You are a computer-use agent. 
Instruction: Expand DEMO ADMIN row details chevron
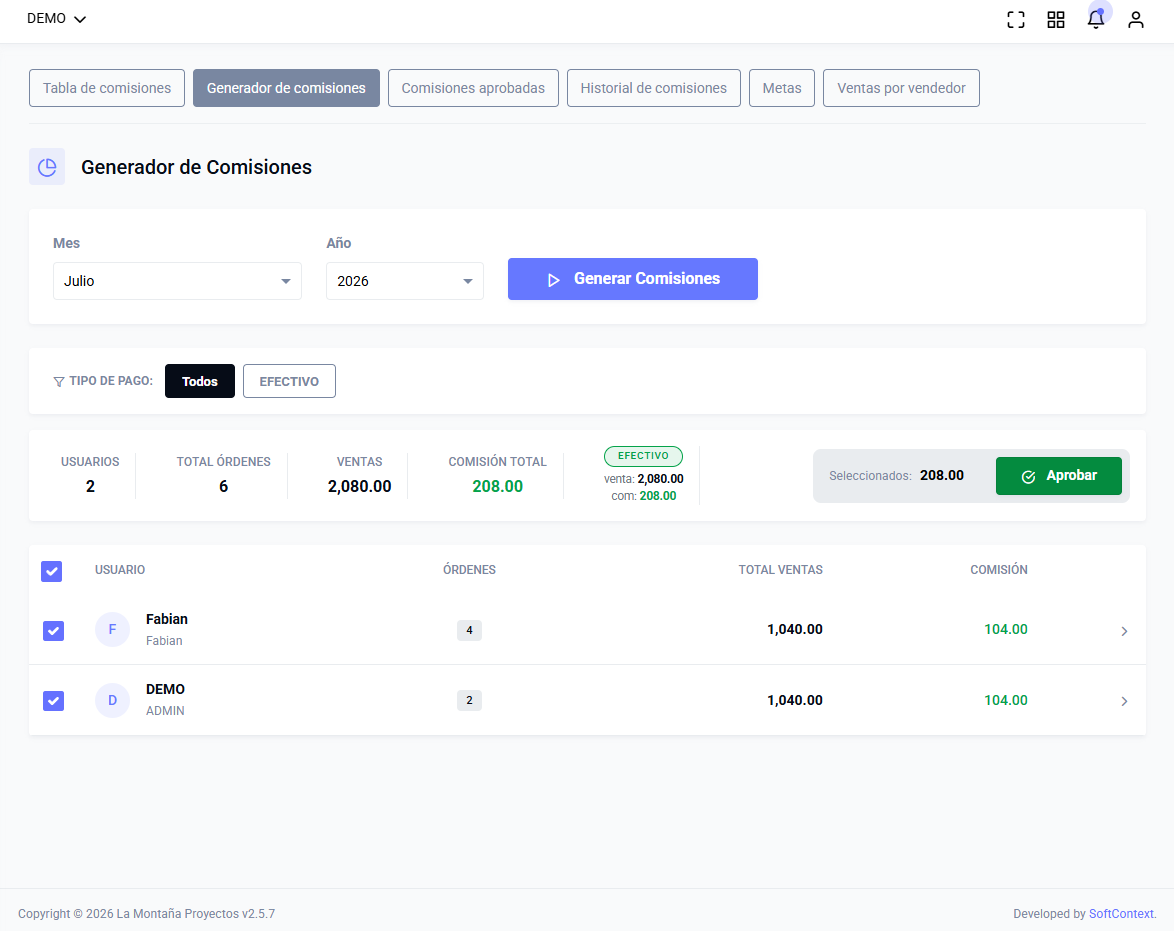click(1124, 701)
